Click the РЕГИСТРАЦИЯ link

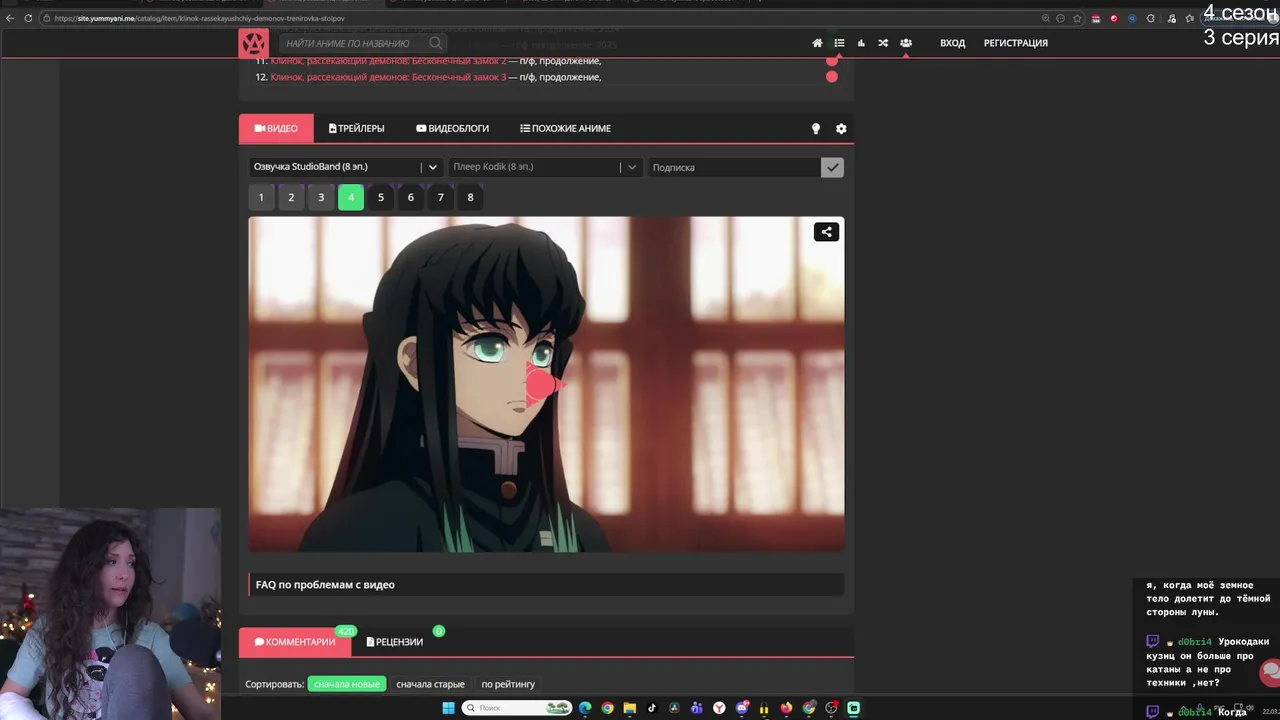pos(1016,43)
